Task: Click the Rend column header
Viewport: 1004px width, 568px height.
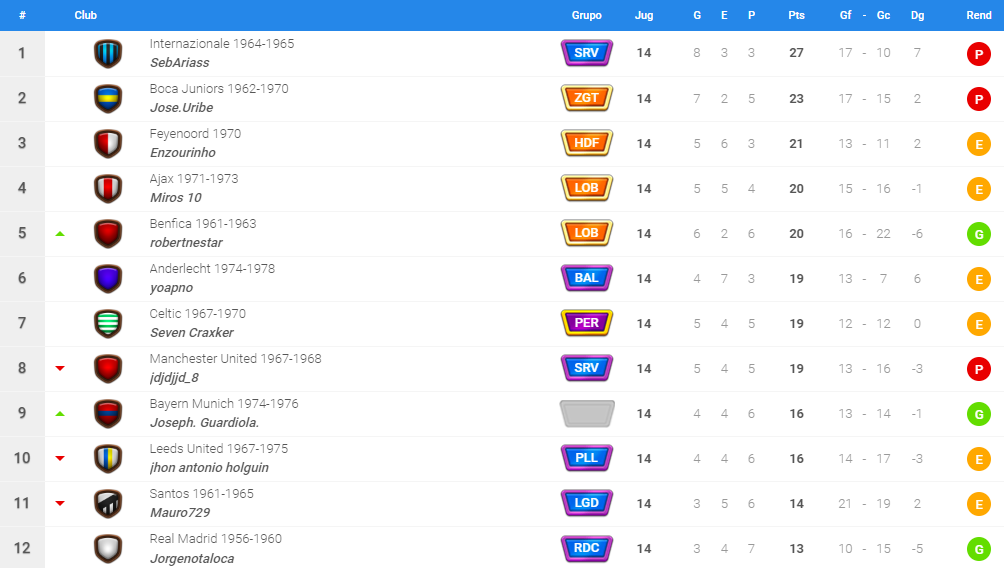Action: coord(978,15)
